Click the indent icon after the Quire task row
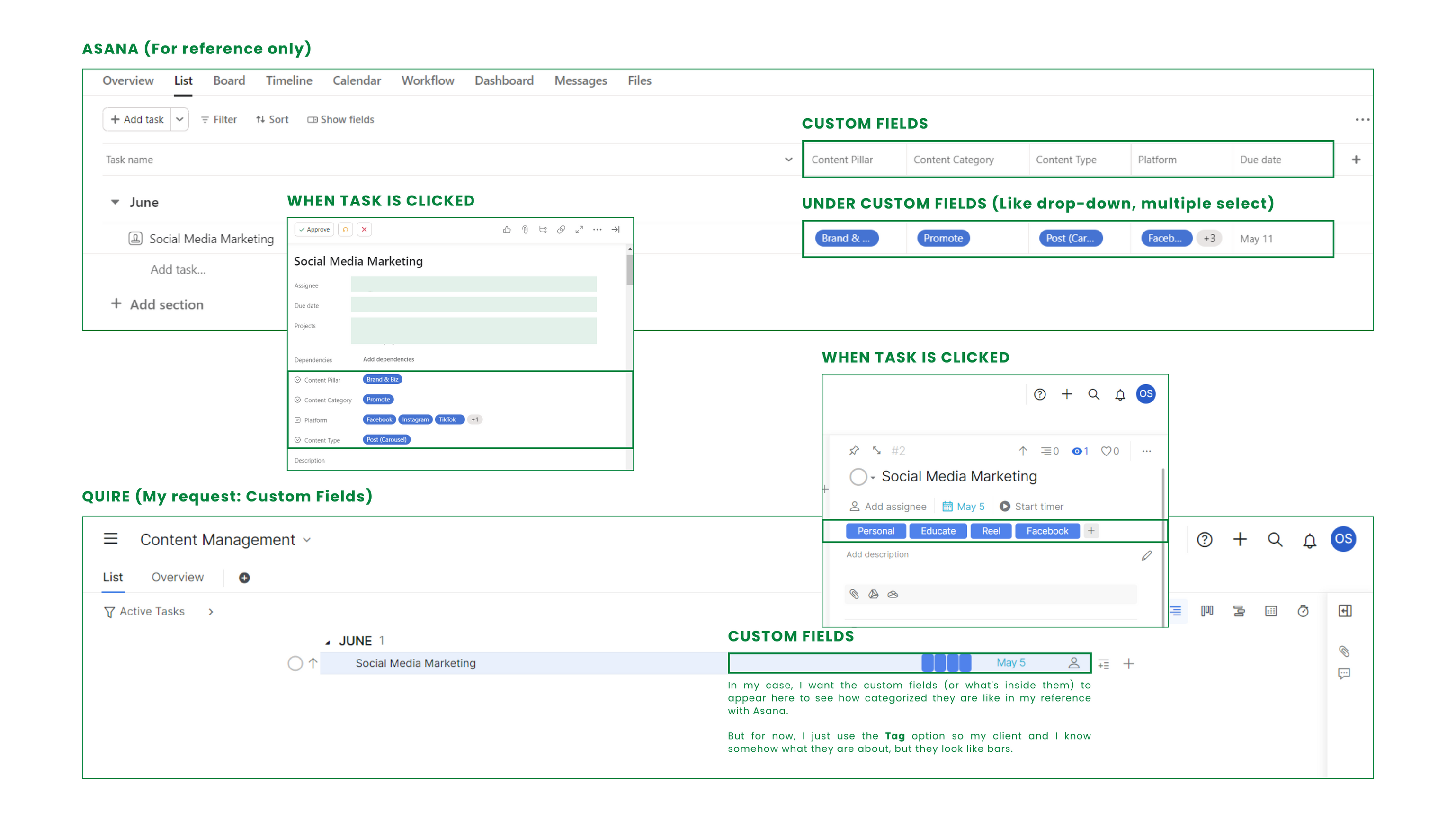The height and width of the screenshot is (820, 1456). 1103,664
